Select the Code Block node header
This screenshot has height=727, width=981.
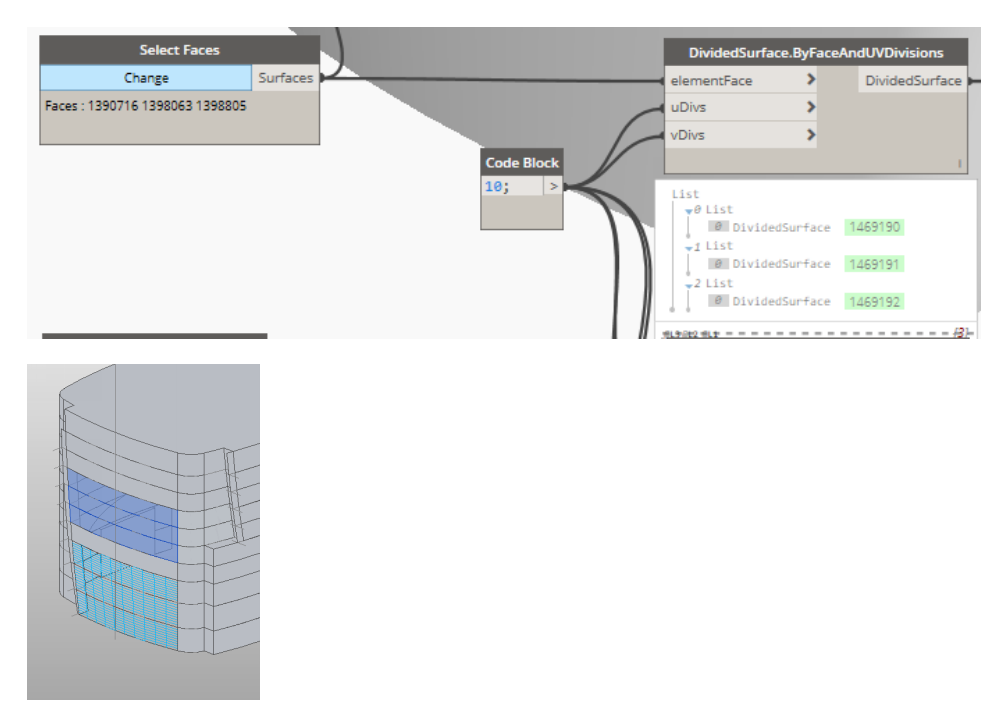point(522,163)
